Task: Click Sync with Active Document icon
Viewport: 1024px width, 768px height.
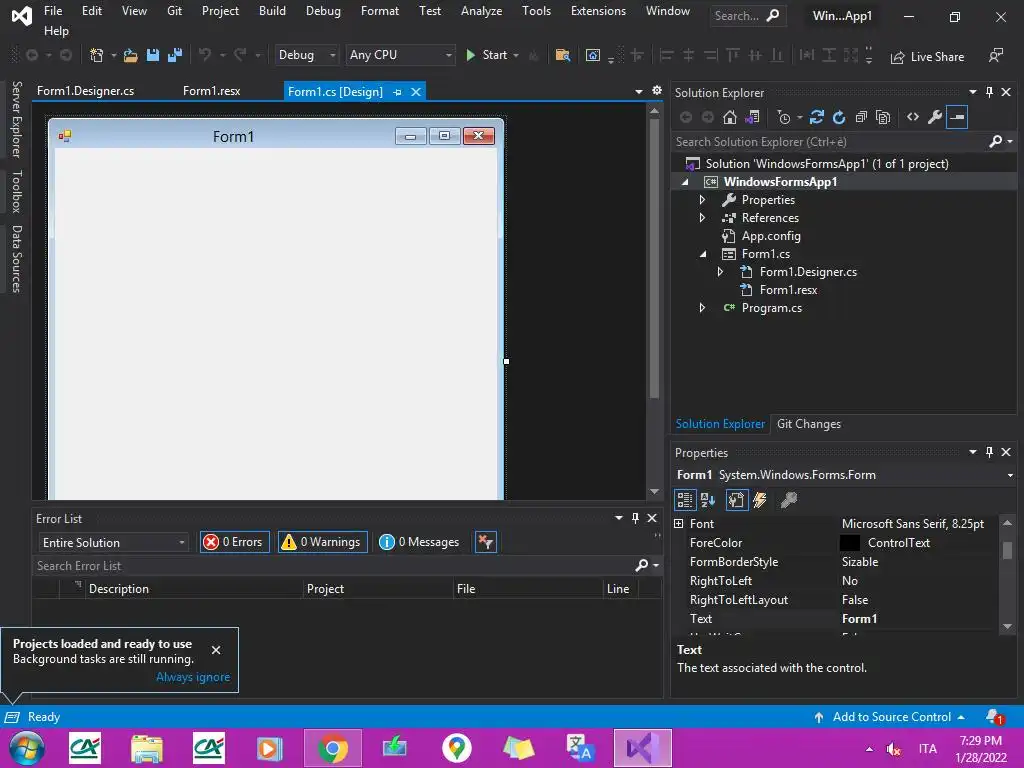Action: [816, 117]
